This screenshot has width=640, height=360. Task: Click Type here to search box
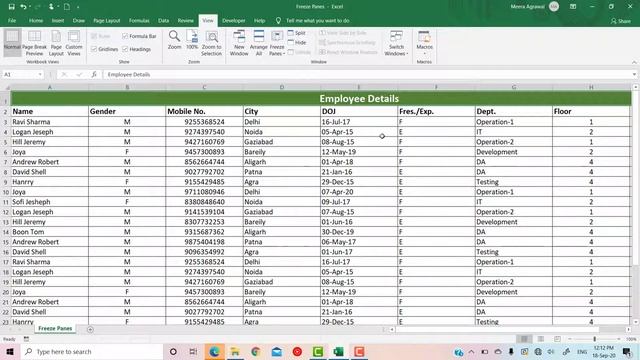point(92,351)
